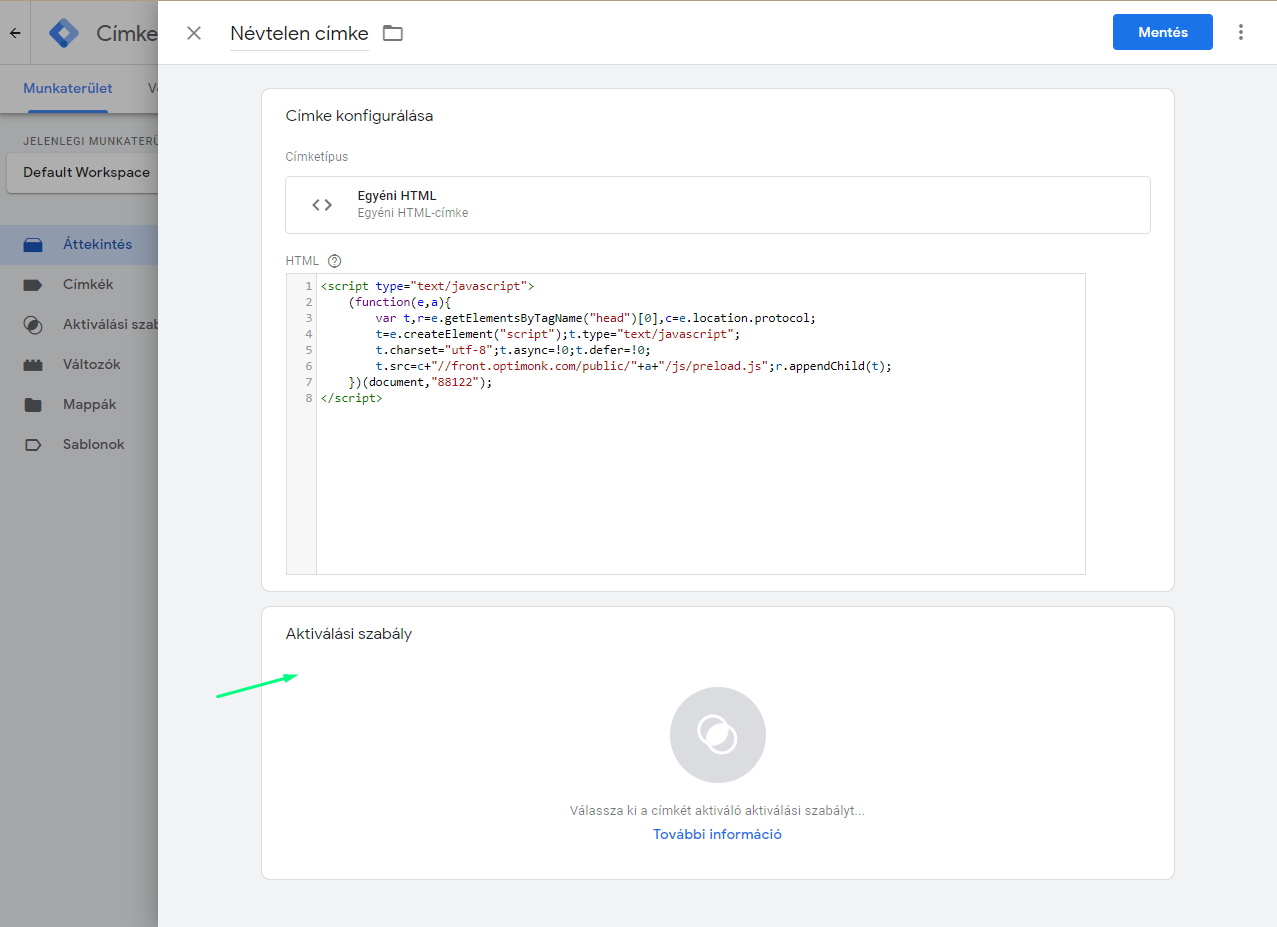Open Áttekintés in the sidebar
Viewport: 1277px width, 927px height.
pyautogui.click(x=79, y=244)
